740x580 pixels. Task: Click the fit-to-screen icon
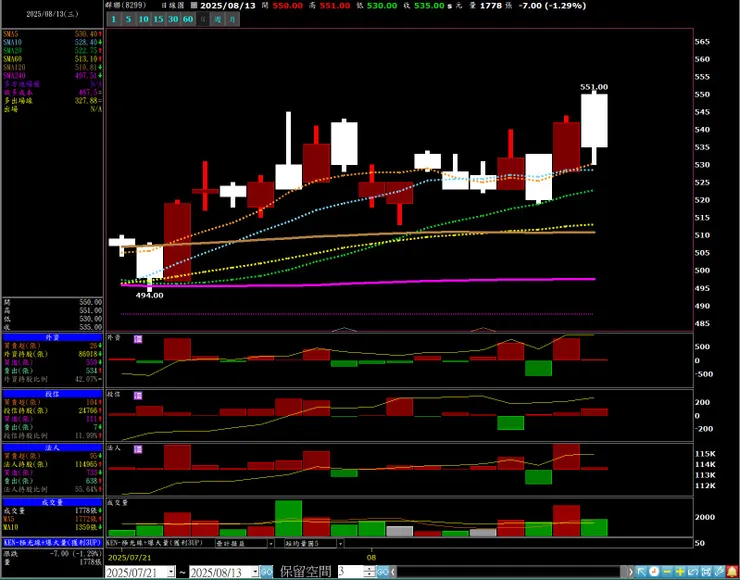[x=706, y=572]
